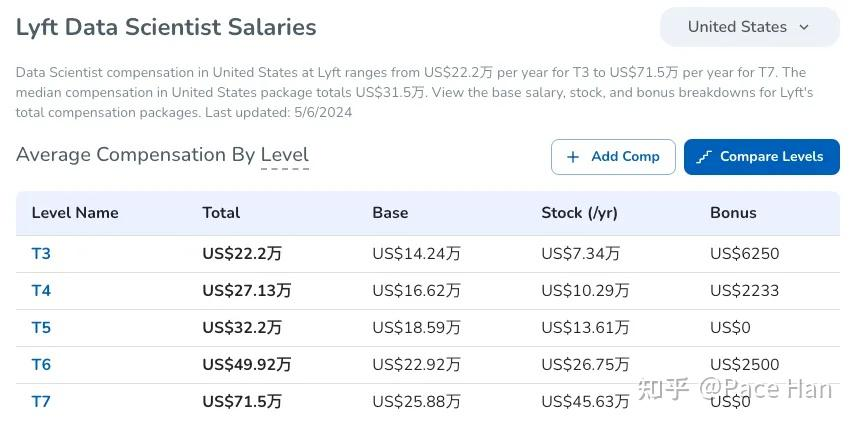
Task: Click the plus icon in Add Comp
Action: pos(573,157)
